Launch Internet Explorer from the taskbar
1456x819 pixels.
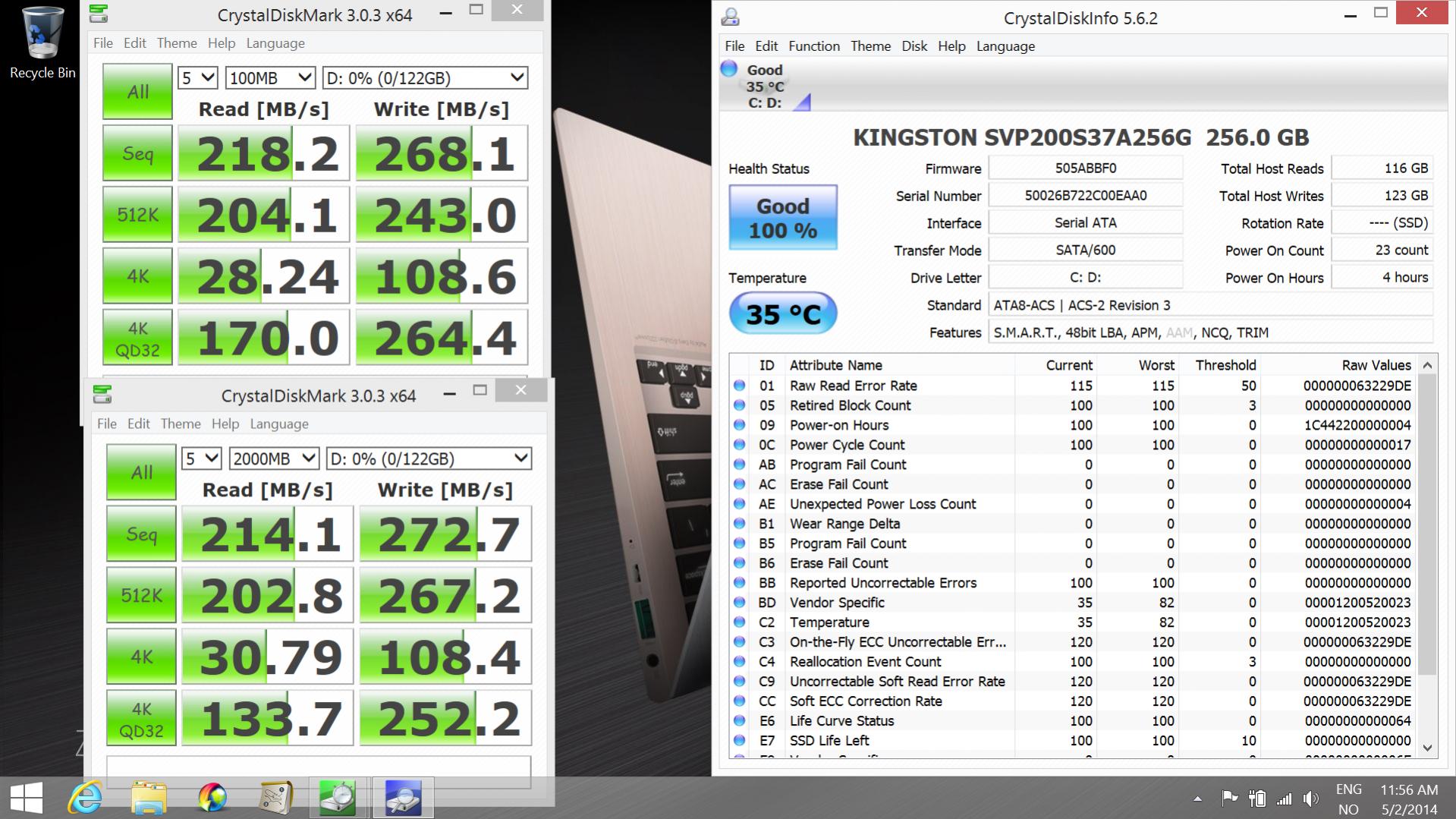pos(85,798)
